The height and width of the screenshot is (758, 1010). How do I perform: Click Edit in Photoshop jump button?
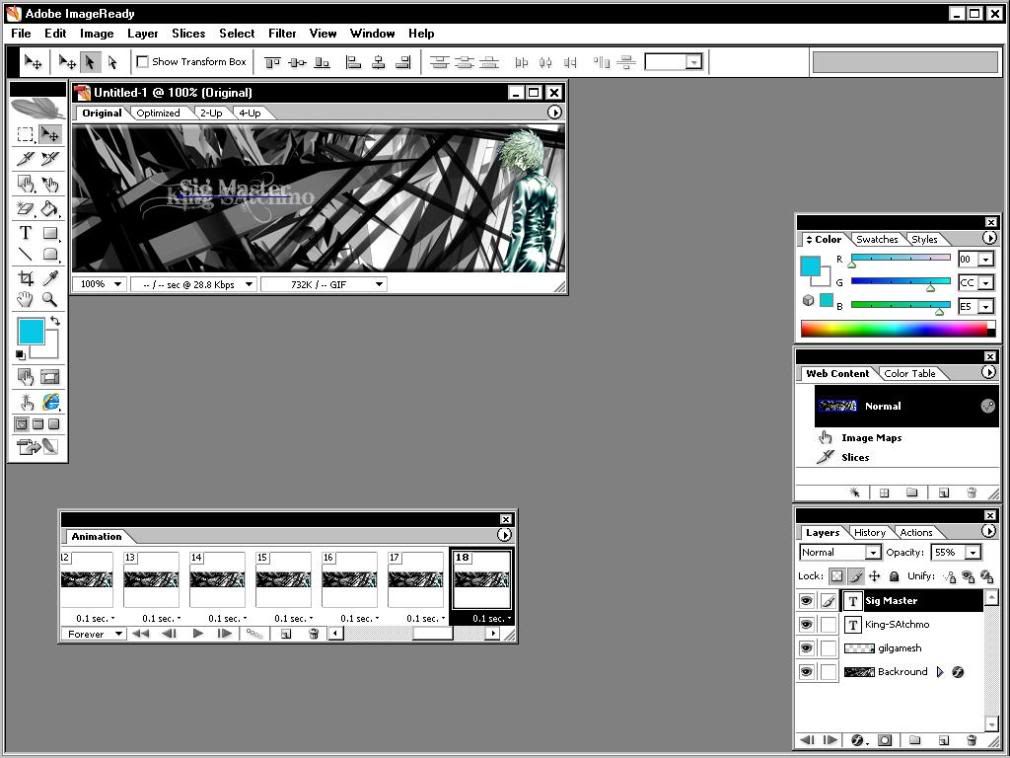click(37, 446)
